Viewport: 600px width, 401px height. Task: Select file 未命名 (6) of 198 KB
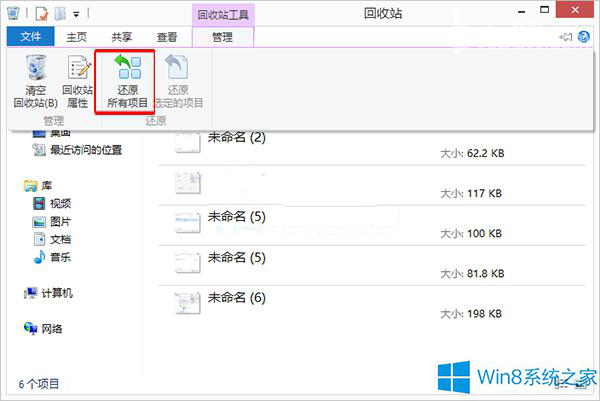click(x=372, y=305)
